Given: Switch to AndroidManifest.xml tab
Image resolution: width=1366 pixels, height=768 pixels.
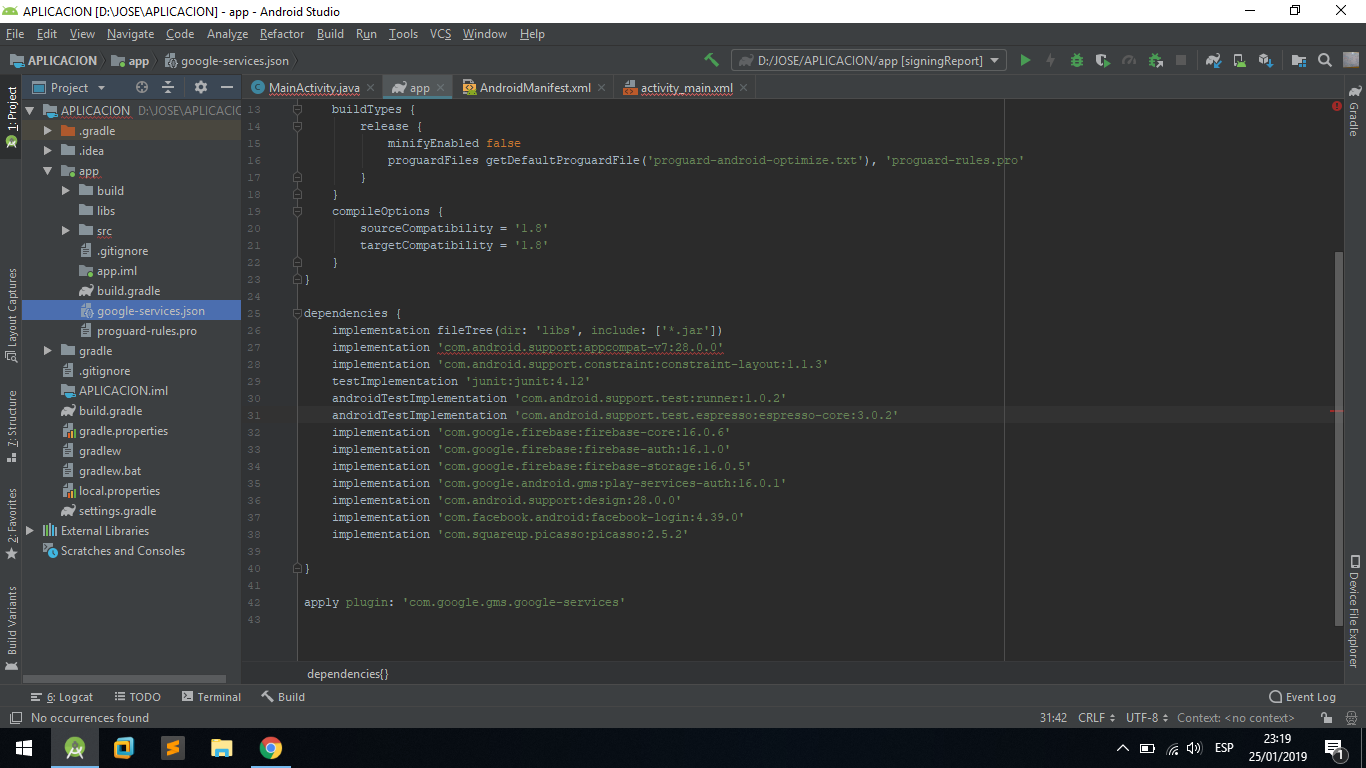Looking at the screenshot, I should click(535, 88).
